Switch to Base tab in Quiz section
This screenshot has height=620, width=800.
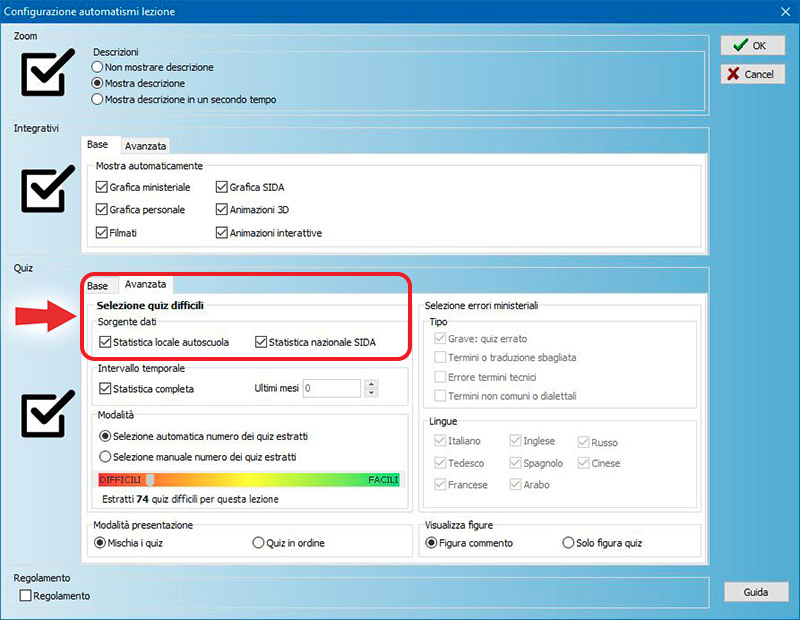pos(97,286)
